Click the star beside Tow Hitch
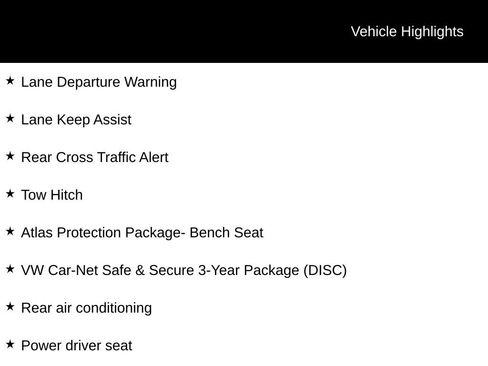 [x=10, y=194]
